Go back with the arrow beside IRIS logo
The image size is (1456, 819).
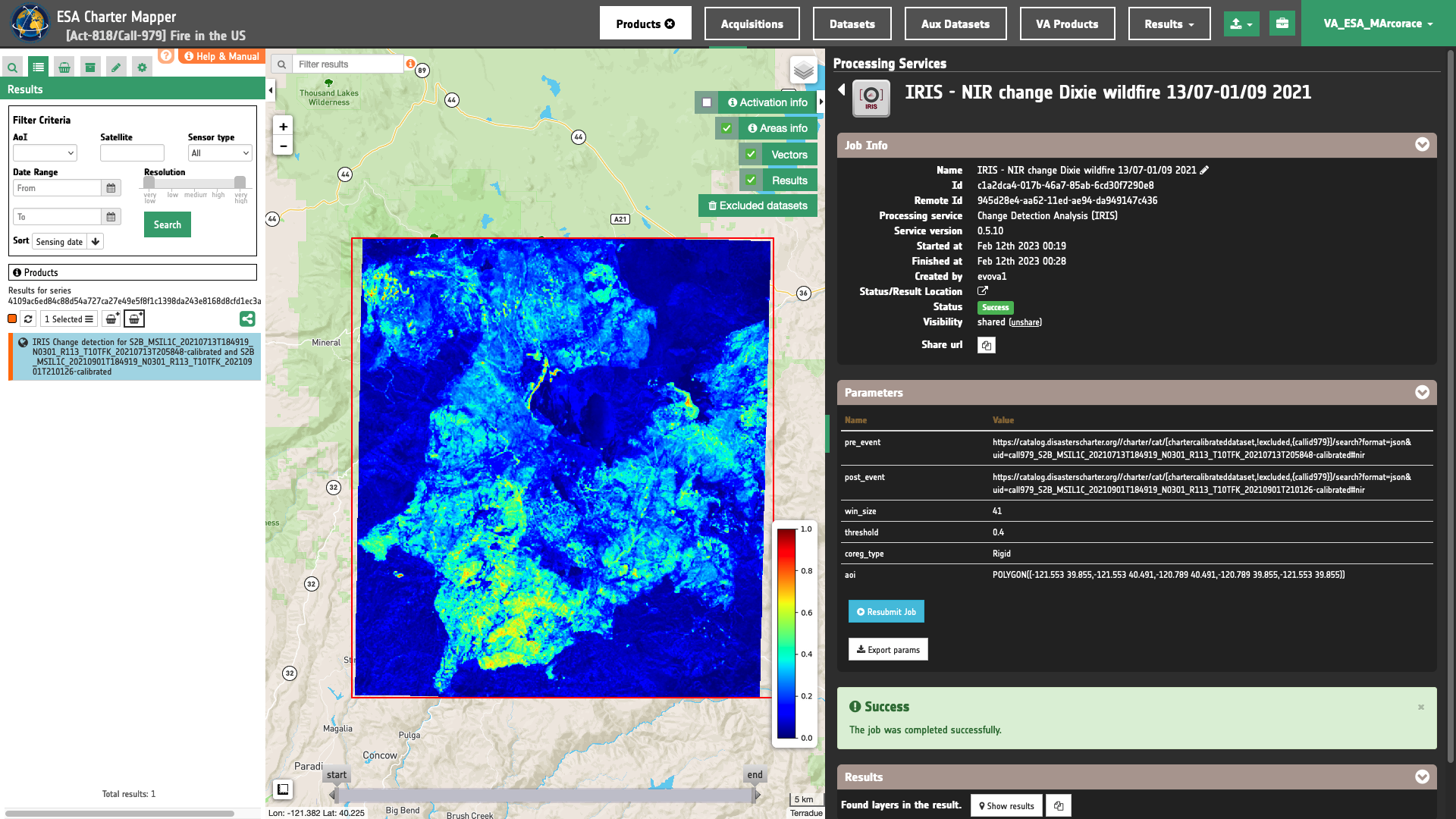tap(842, 89)
